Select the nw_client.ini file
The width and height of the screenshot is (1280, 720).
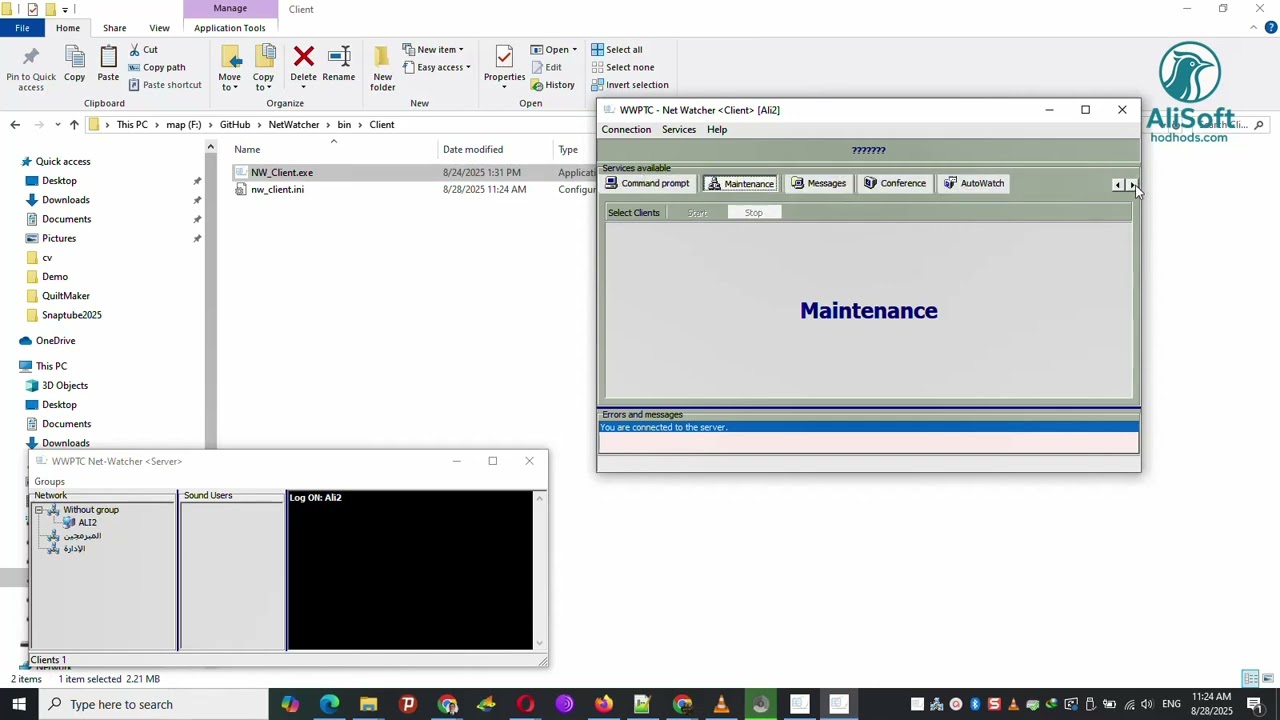[x=277, y=189]
